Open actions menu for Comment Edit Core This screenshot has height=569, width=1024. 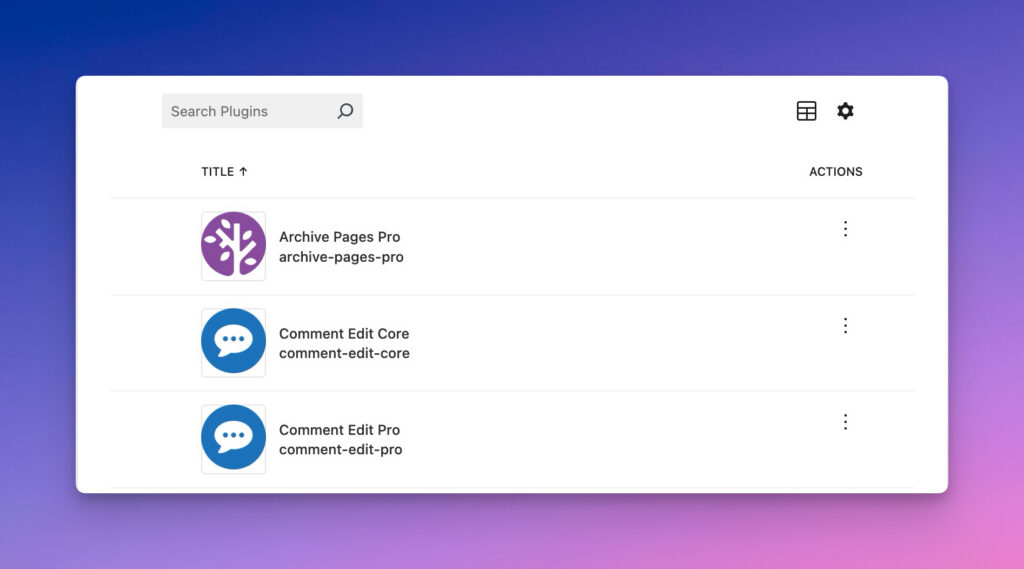tap(845, 325)
